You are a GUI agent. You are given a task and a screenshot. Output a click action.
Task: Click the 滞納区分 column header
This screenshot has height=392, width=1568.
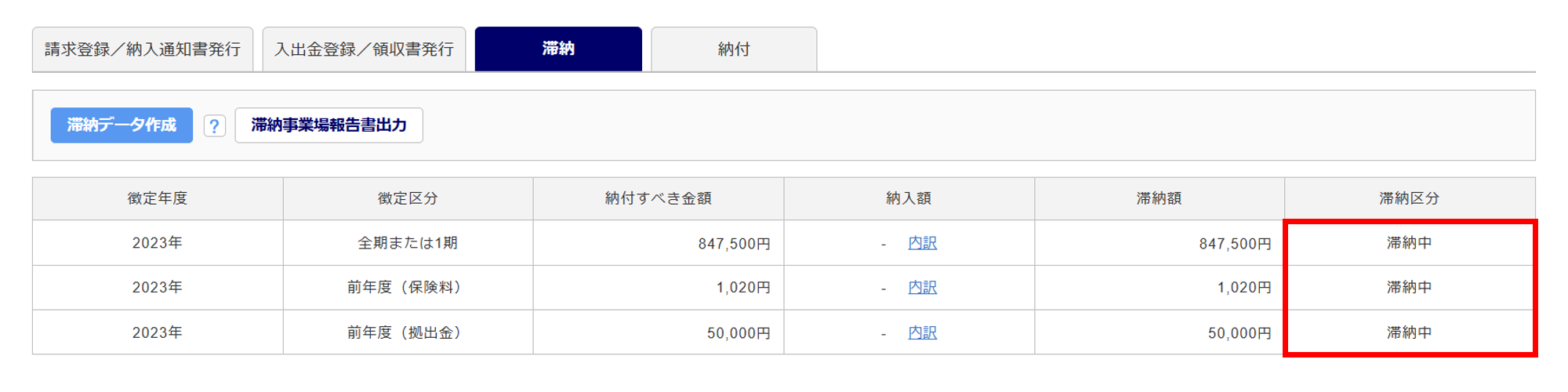point(1409,198)
